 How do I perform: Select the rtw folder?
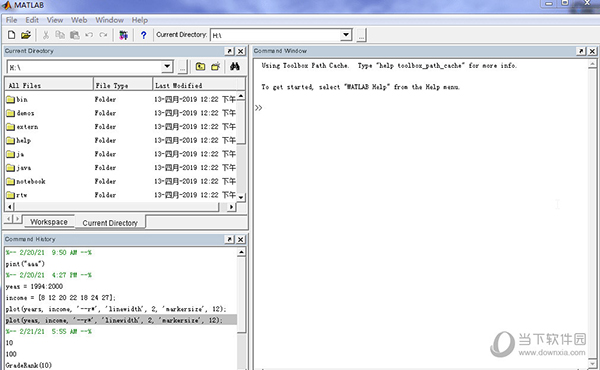coord(17,195)
